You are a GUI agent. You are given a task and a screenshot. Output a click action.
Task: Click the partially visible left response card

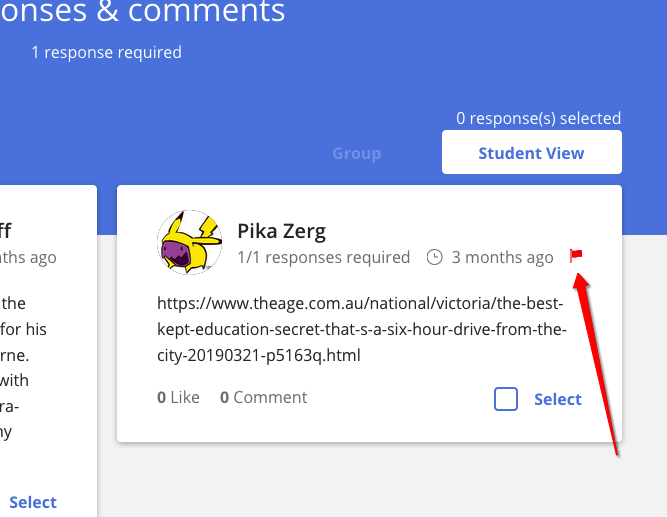(x=48, y=351)
